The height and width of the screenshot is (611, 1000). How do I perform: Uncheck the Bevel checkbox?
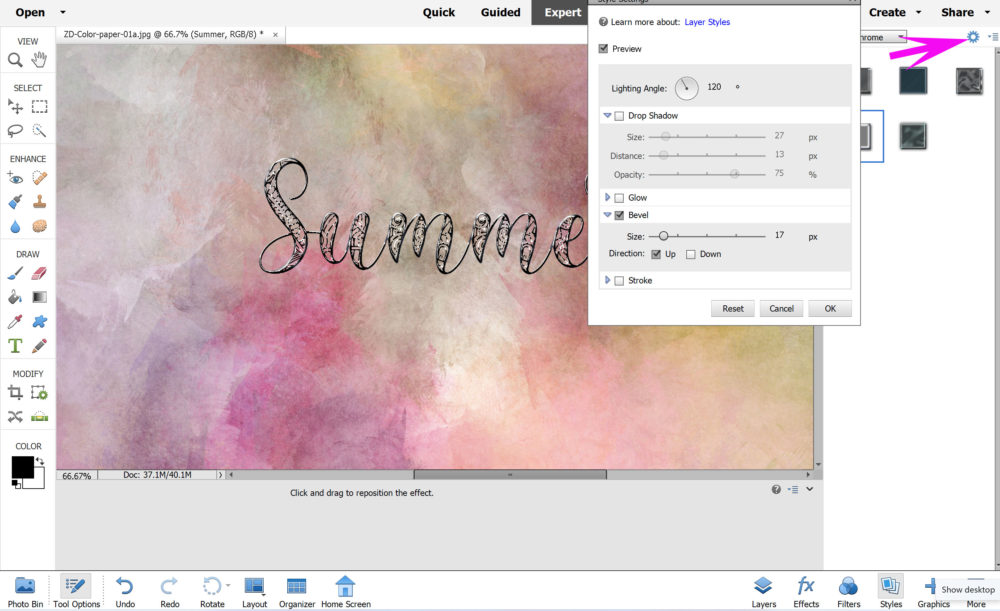pos(619,216)
